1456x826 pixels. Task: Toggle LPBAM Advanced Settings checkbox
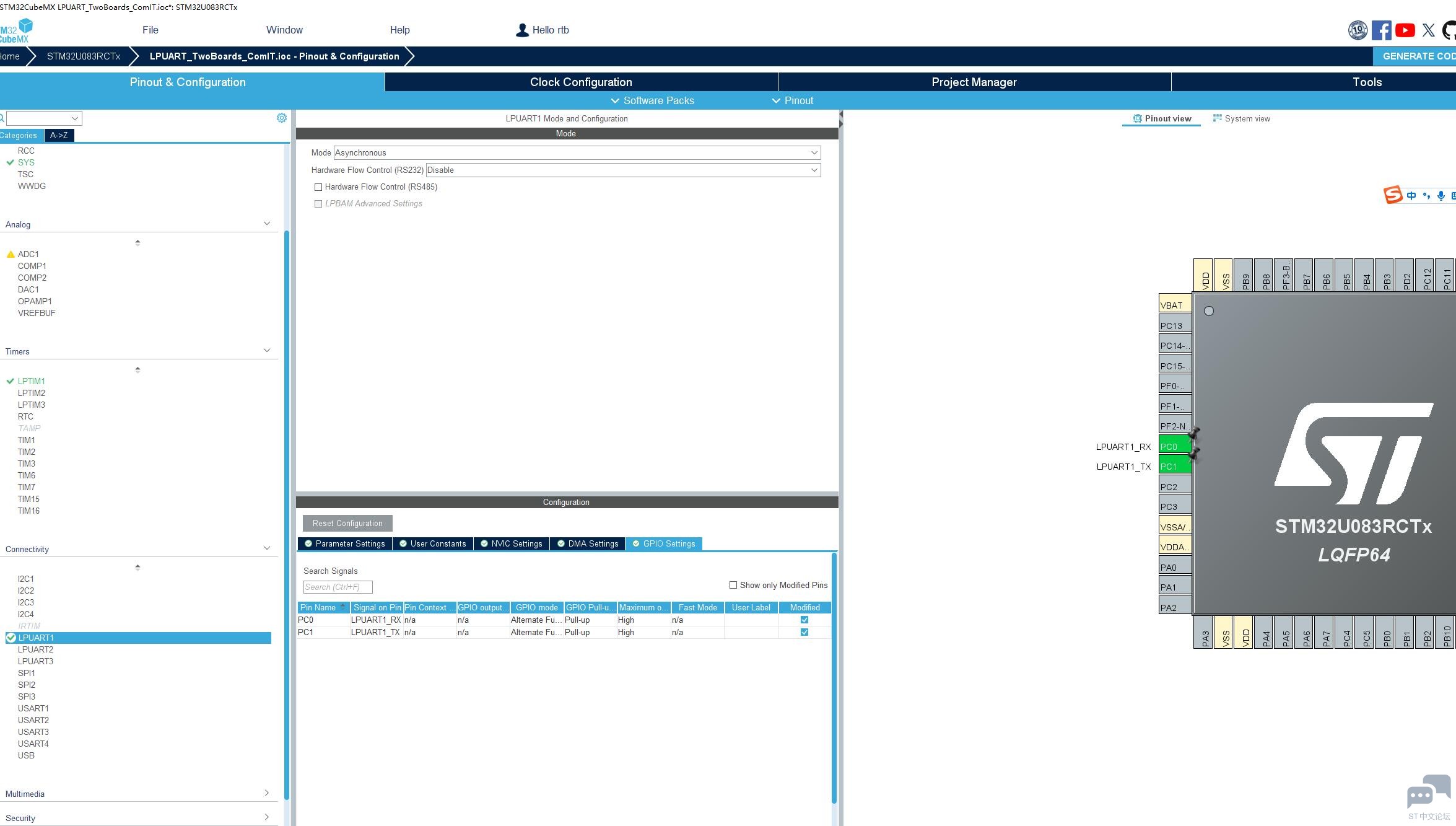[x=318, y=203]
